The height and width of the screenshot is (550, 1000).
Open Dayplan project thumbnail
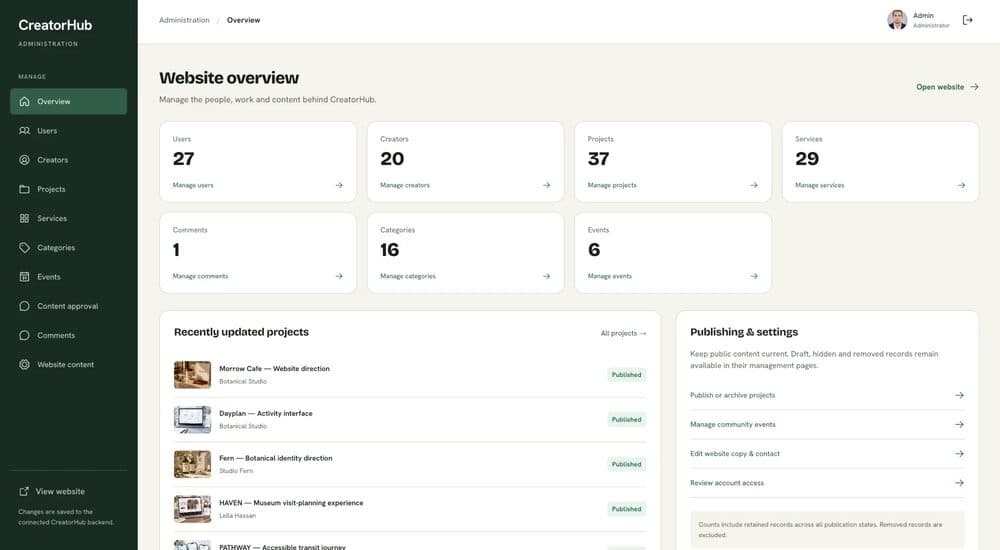[193, 419]
